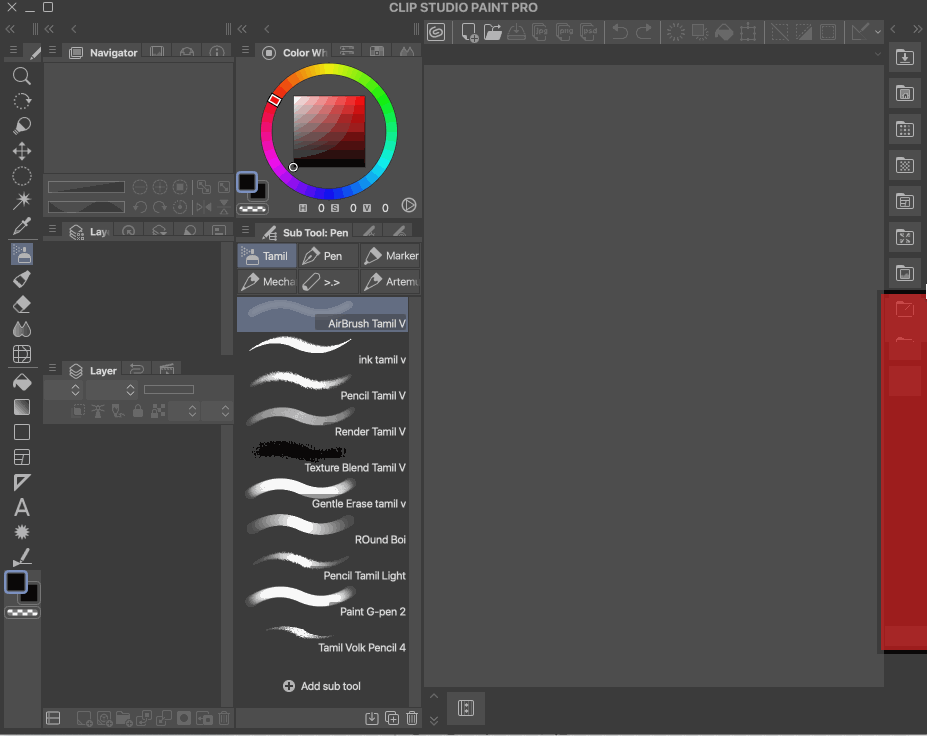Switch to the Pen sub tool group

point(328,256)
